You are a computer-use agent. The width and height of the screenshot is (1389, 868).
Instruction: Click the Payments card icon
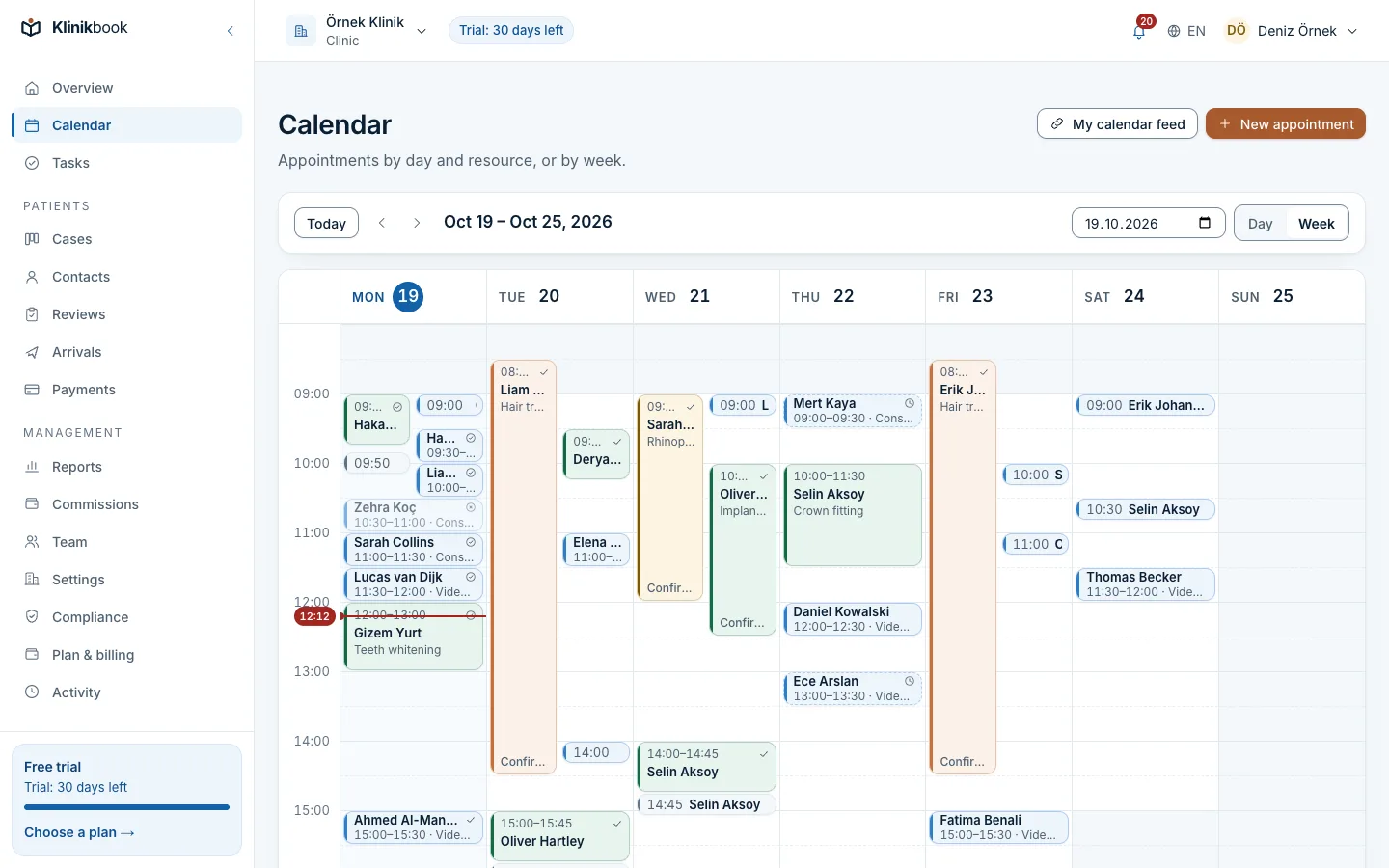pos(32,390)
